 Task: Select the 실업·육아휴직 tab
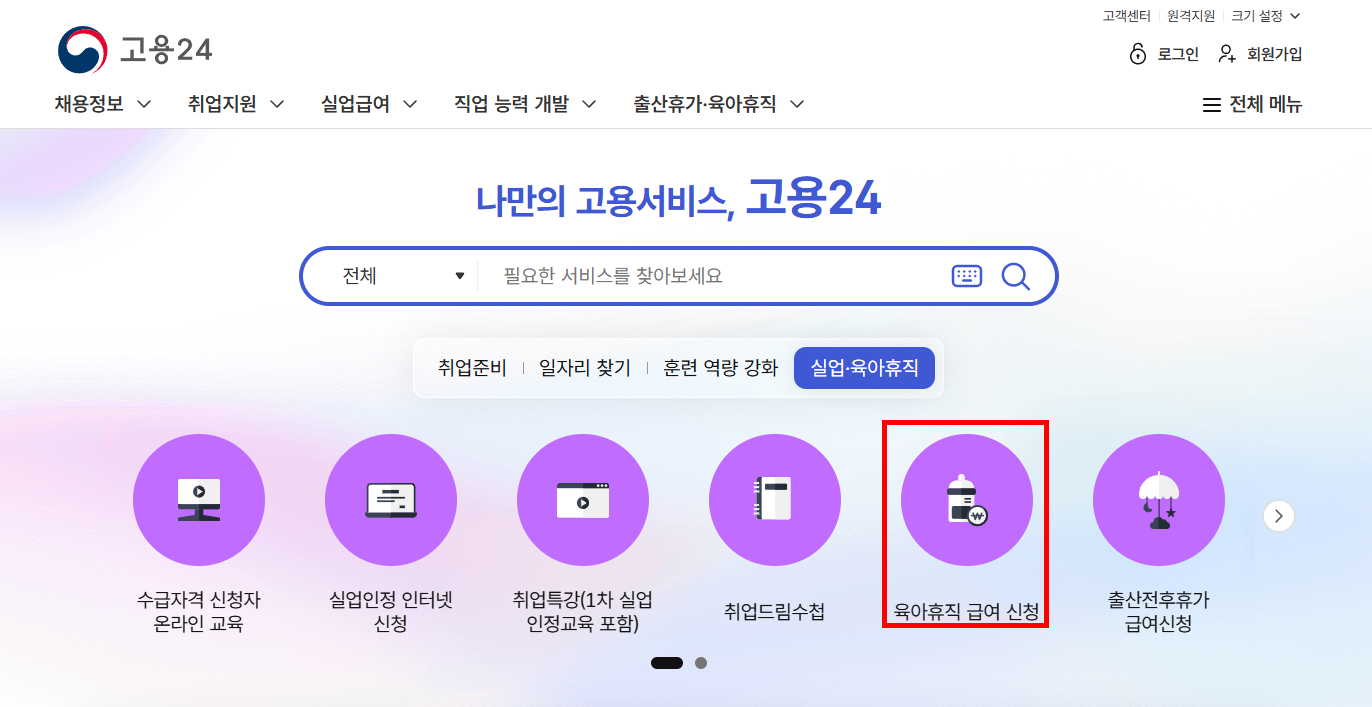tap(864, 368)
